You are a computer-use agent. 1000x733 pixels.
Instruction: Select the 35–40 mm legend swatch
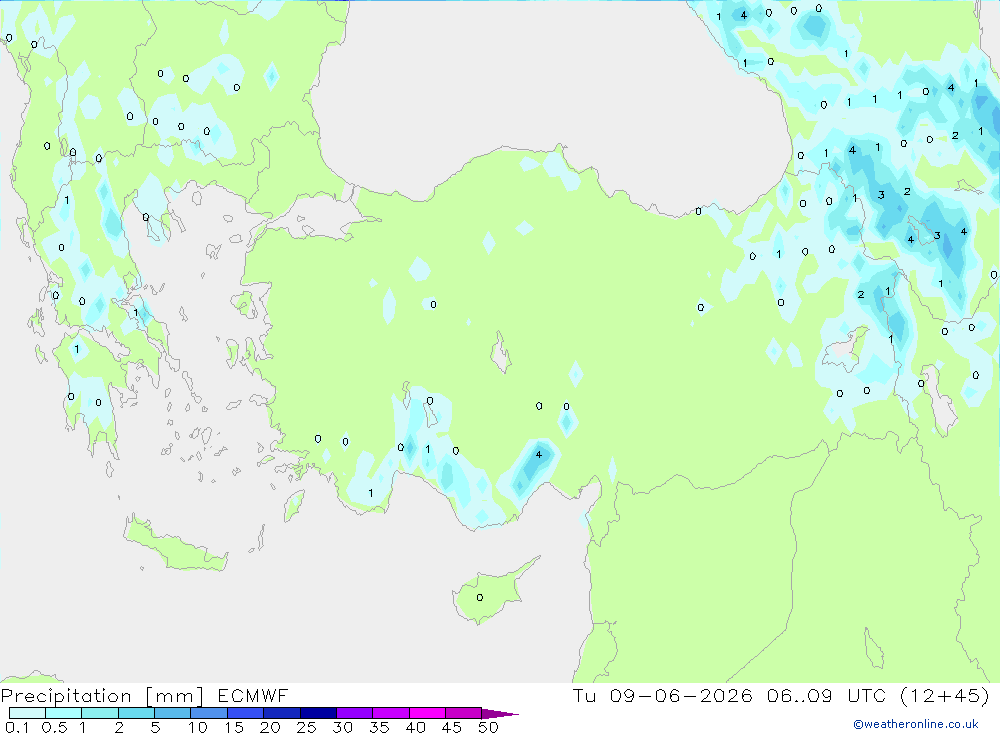(x=390, y=713)
